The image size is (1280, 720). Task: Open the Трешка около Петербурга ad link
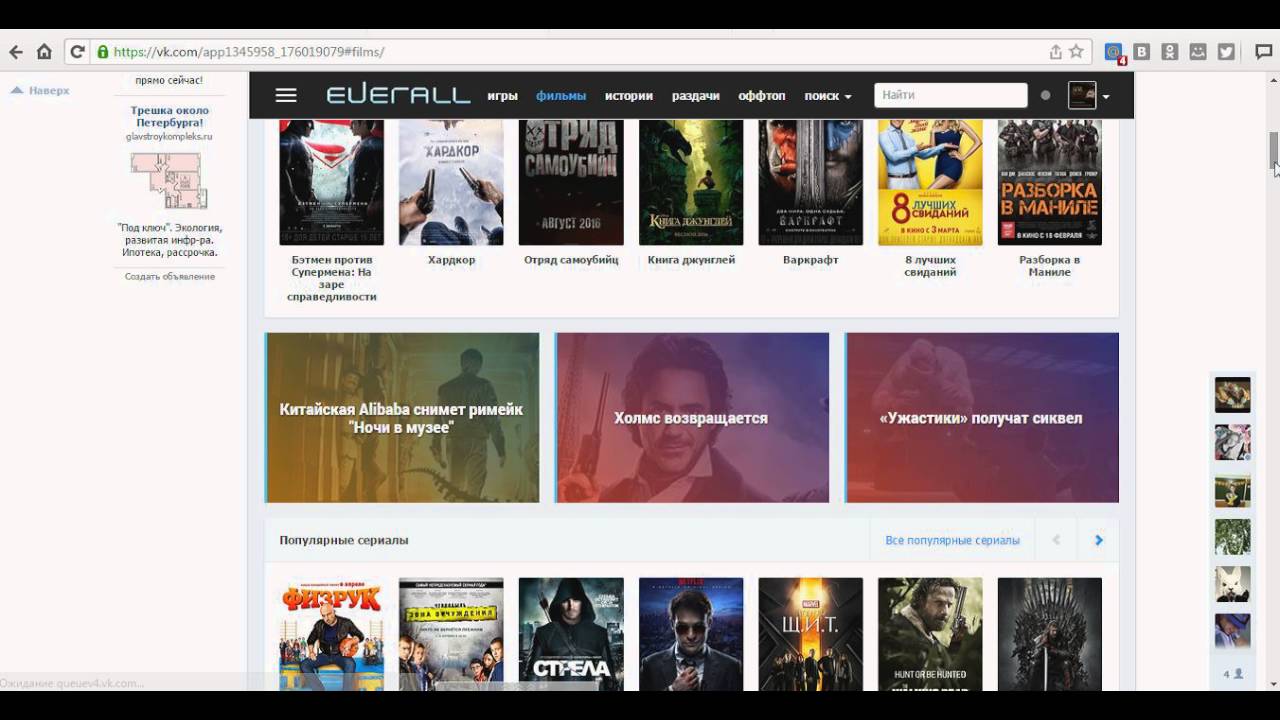tap(170, 116)
